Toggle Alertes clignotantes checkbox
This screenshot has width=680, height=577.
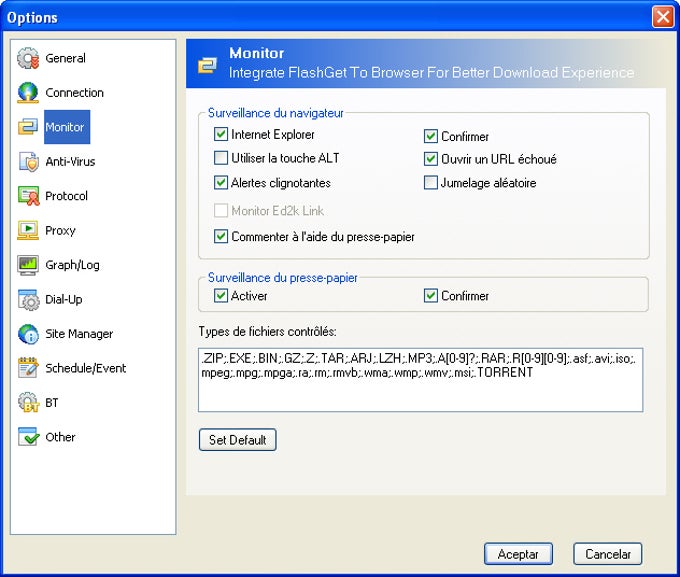[x=221, y=183]
